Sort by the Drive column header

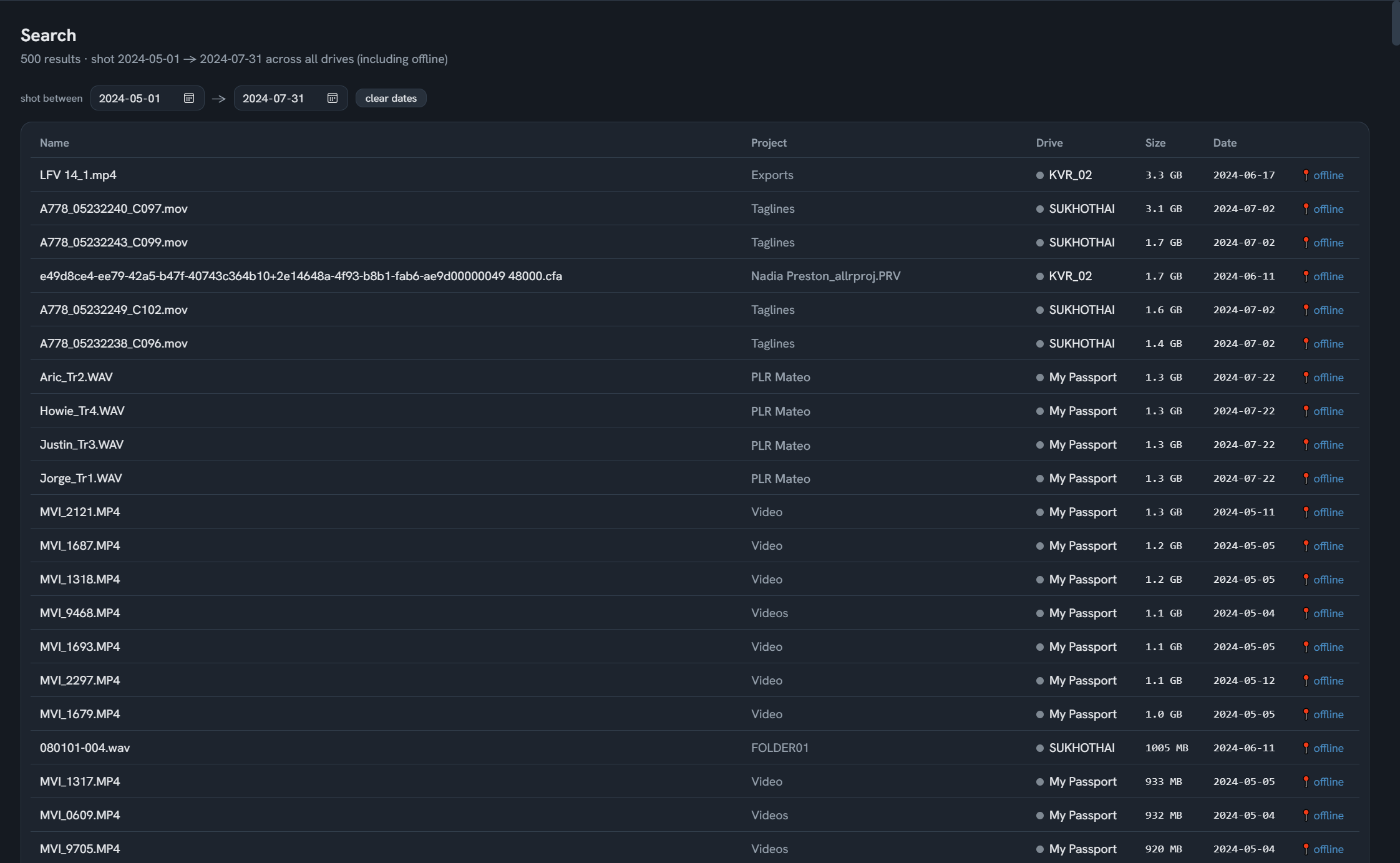click(1049, 143)
